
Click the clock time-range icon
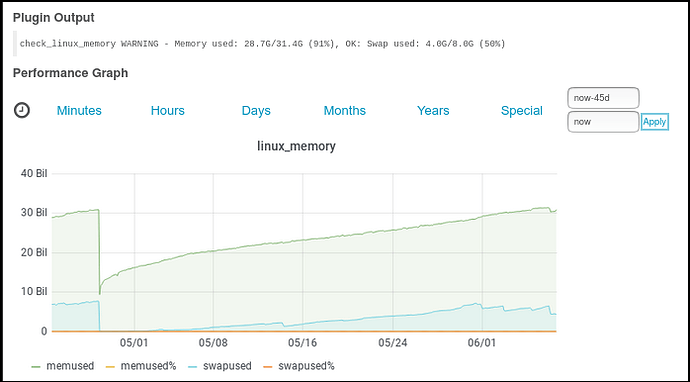(22, 110)
